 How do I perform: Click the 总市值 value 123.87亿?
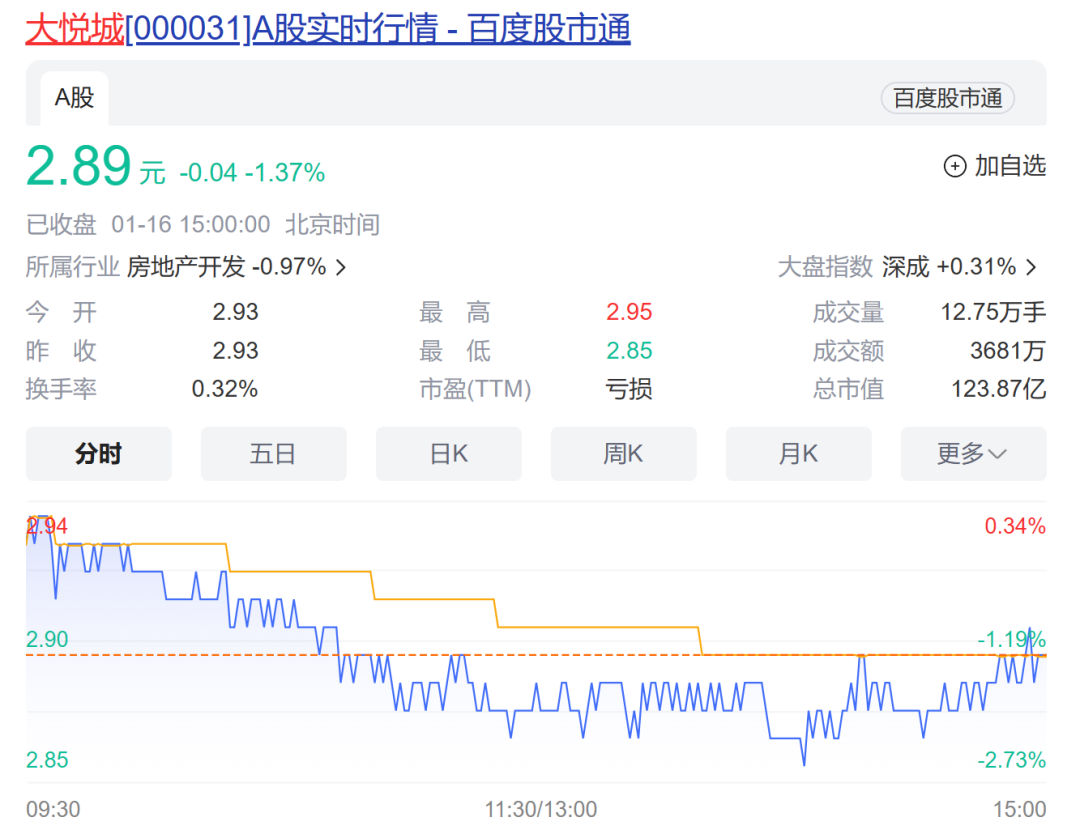click(999, 389)
